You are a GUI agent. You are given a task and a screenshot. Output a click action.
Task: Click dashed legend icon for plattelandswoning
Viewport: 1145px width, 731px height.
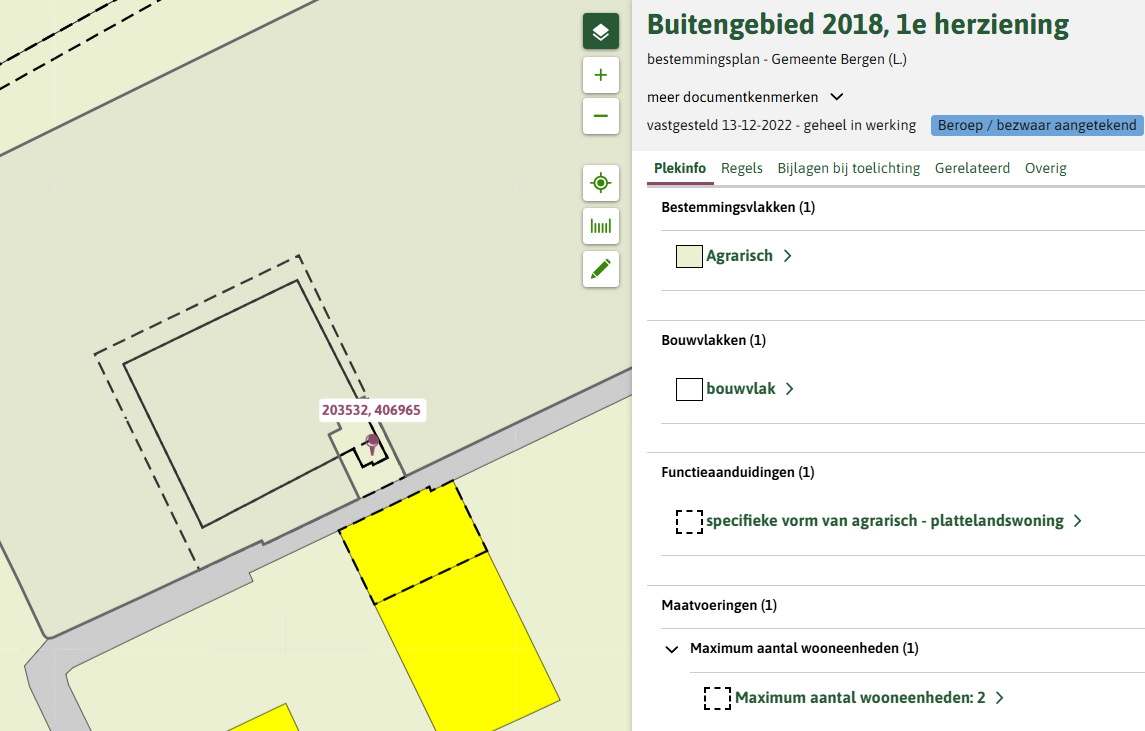[689, 521]
